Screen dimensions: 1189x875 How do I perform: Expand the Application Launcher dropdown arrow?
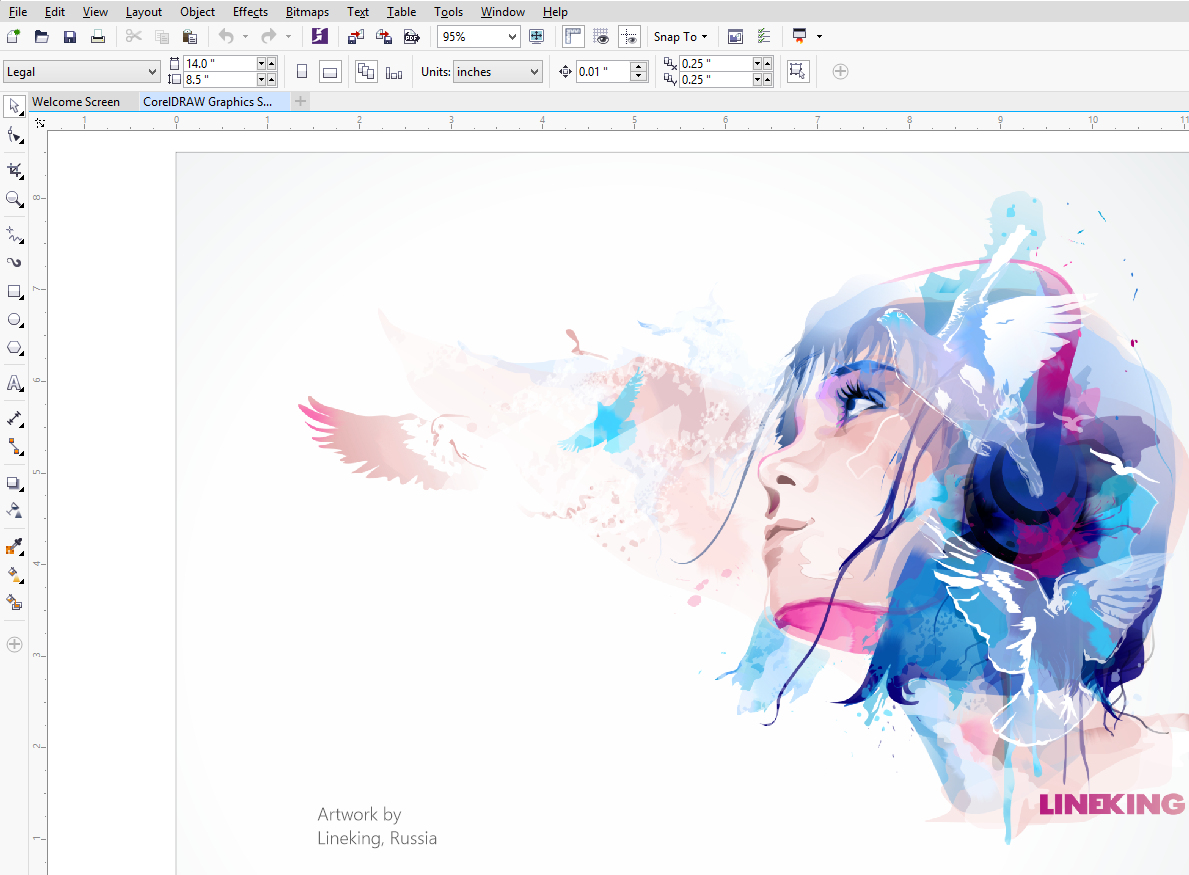pyautogui.click(x=819, y=36)
